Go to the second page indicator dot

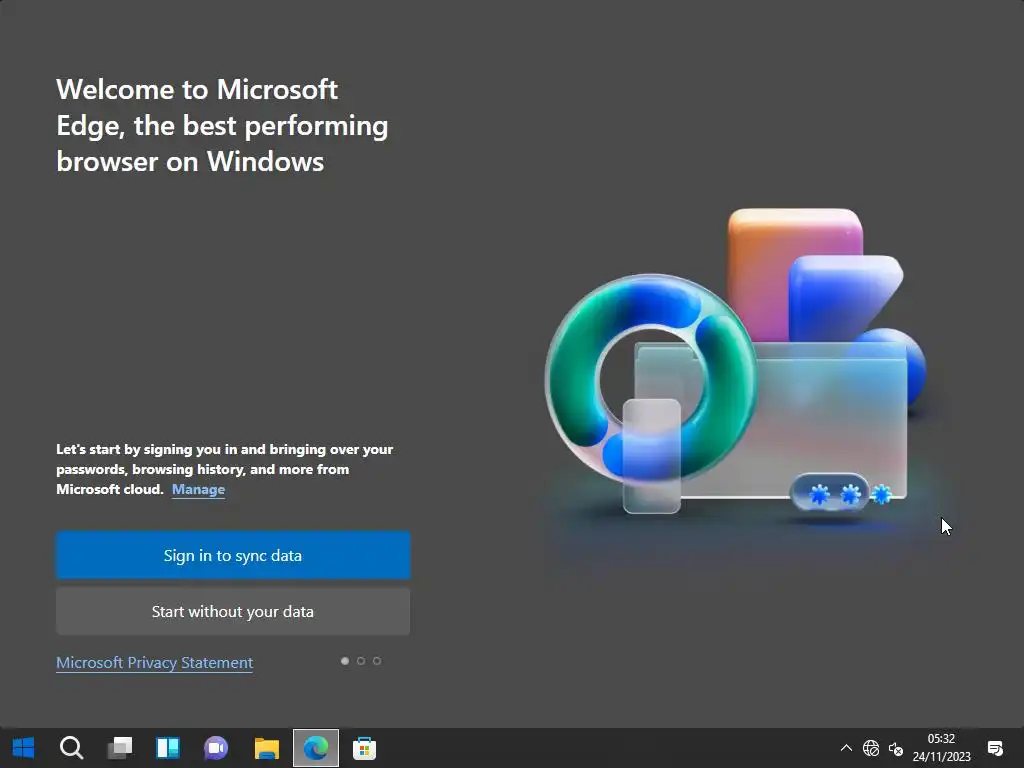(x=360, y=661)
